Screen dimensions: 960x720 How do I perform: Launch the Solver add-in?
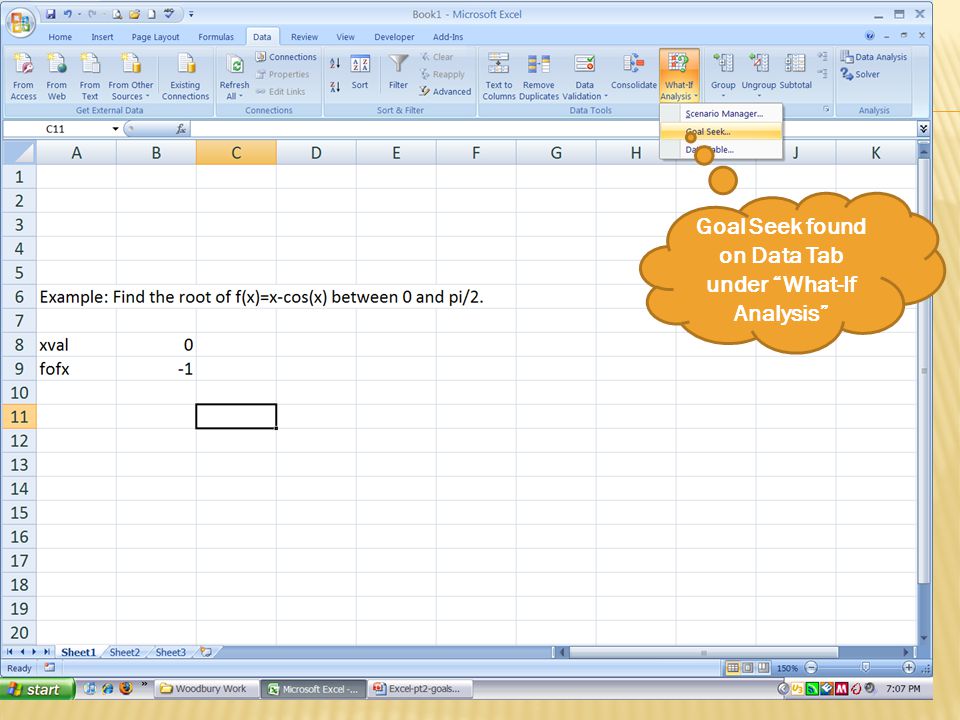tap(860, 74)
